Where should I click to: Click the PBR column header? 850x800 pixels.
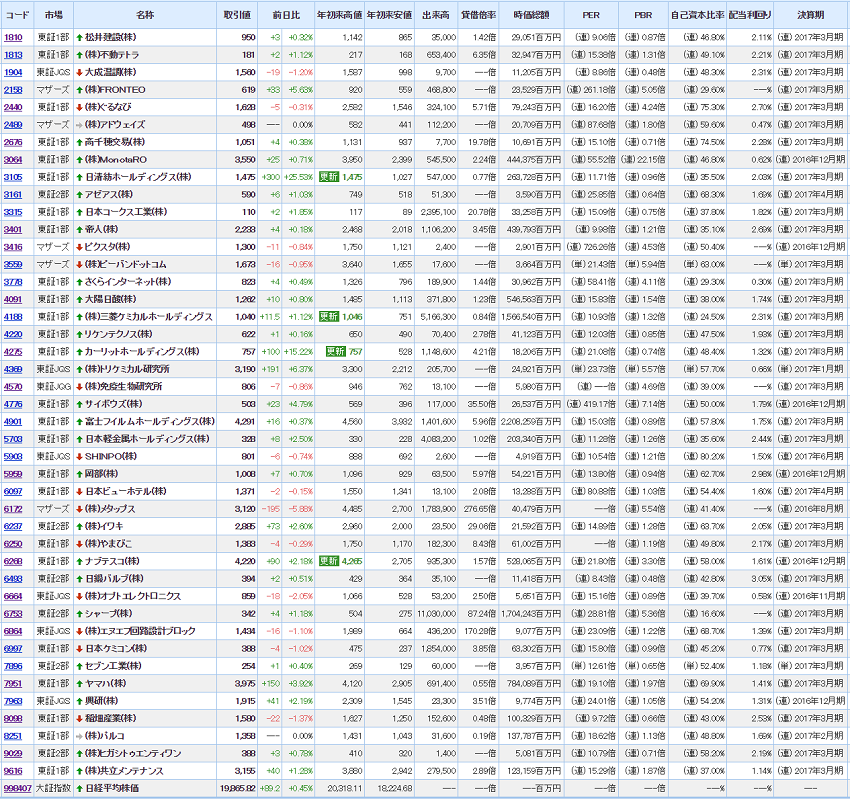point(643,15)
